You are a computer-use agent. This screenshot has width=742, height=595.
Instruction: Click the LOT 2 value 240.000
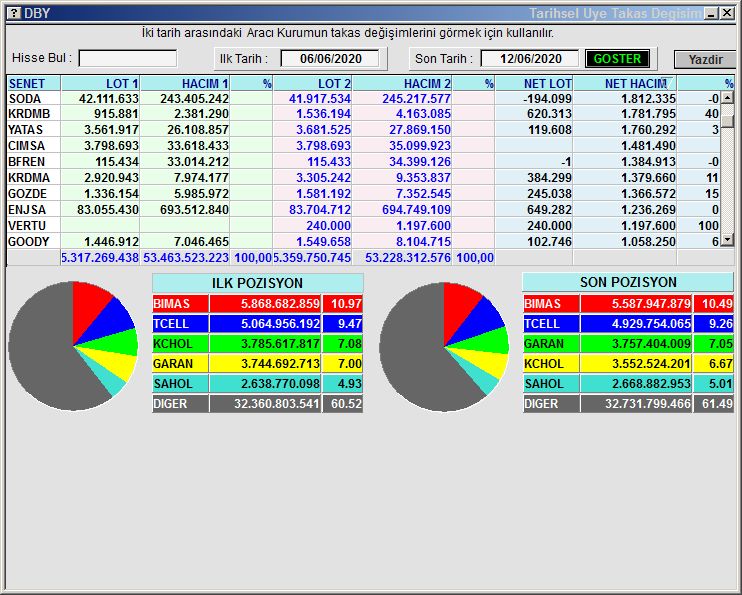coord(328,226)
